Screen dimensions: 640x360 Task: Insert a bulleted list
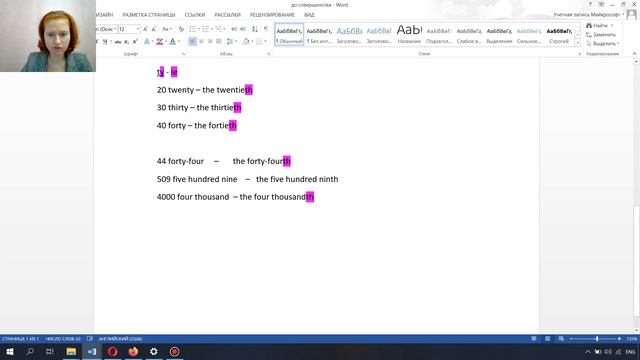(194, 29)
